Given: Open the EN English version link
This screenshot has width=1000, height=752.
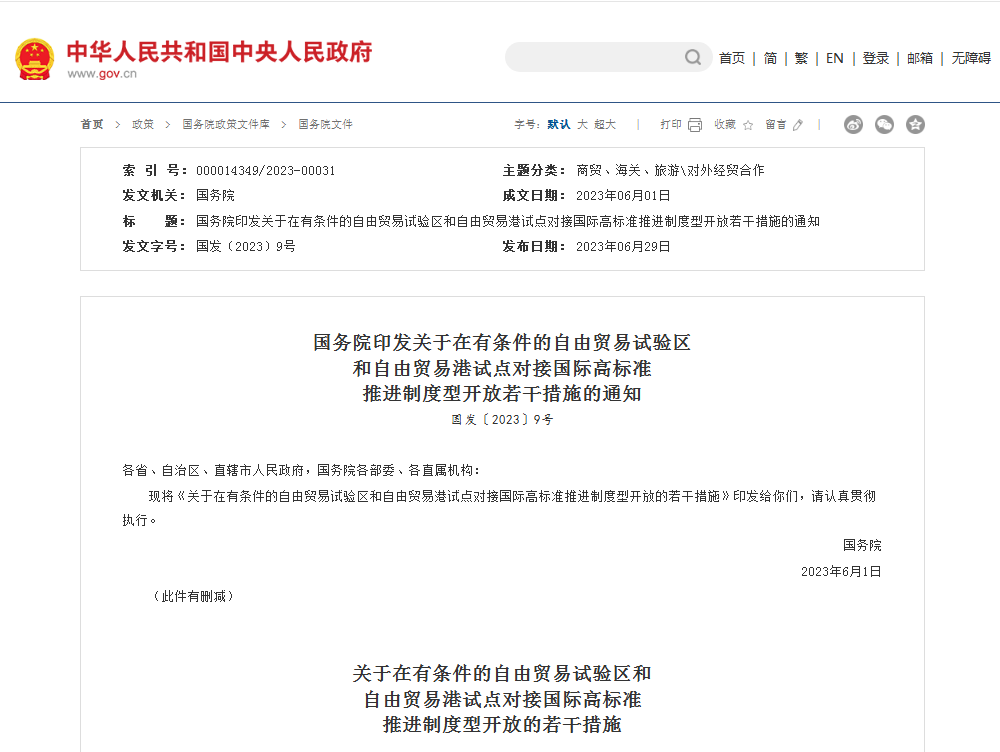Looking at the screenshot, I should click(834, 58).
